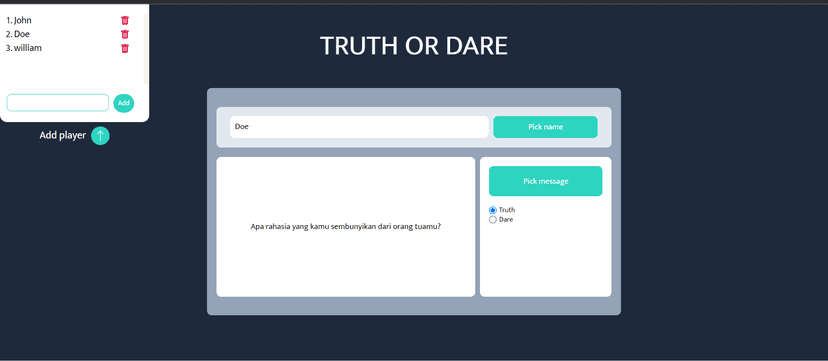Select the Truth radio option
The image size is (828, 361).
pos(493,210)
